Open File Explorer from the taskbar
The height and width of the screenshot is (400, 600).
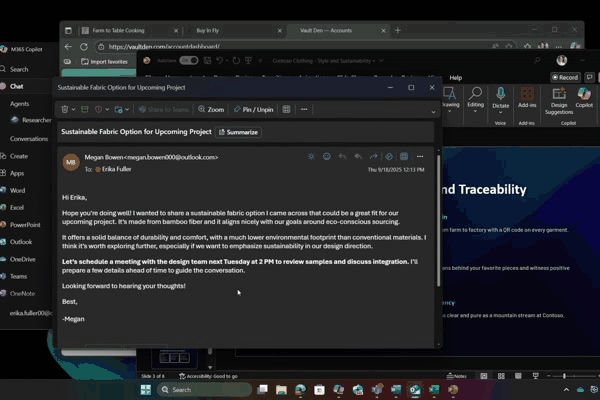pos(281,390)
